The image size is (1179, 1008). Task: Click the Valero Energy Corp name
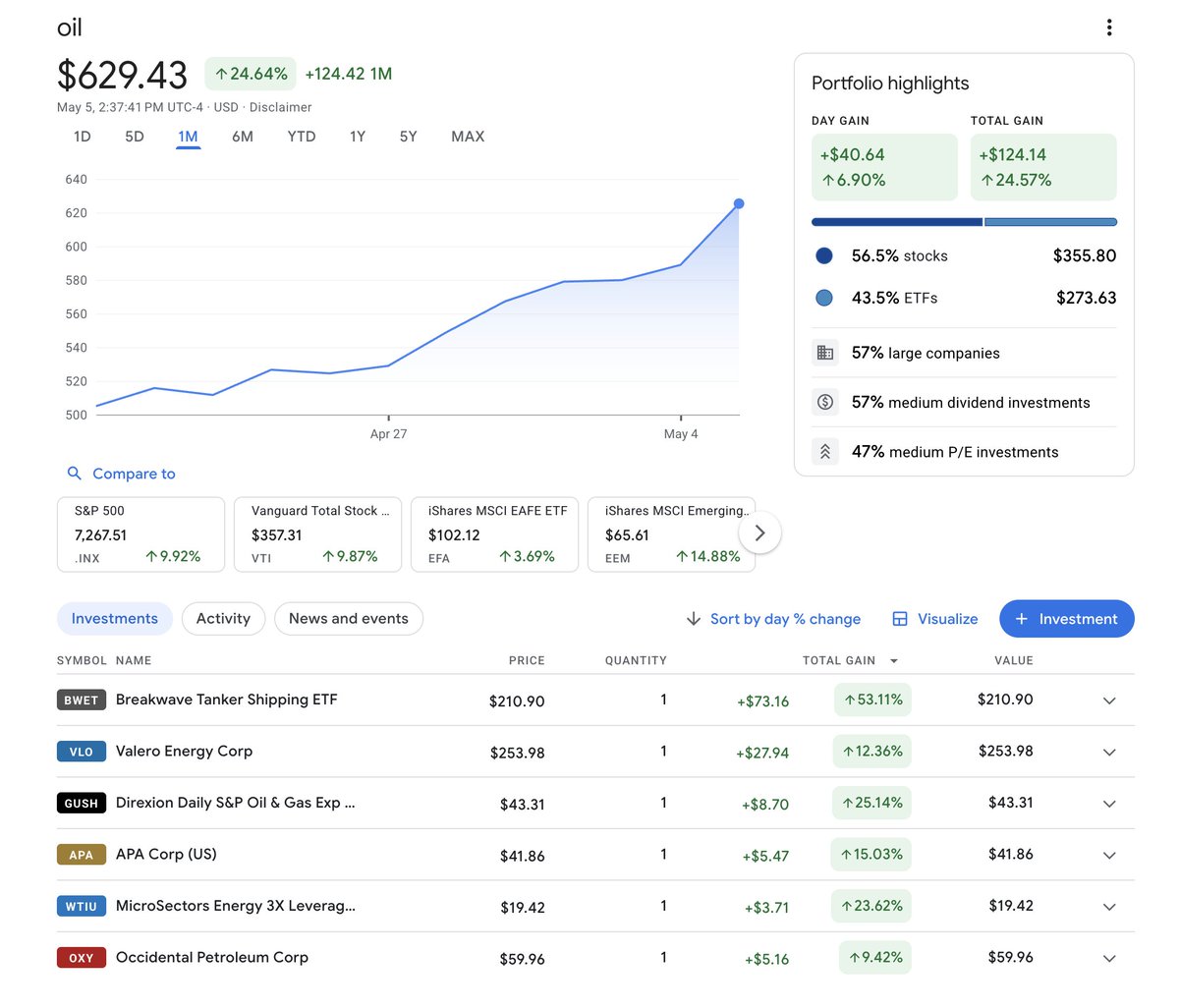point(184,752)
